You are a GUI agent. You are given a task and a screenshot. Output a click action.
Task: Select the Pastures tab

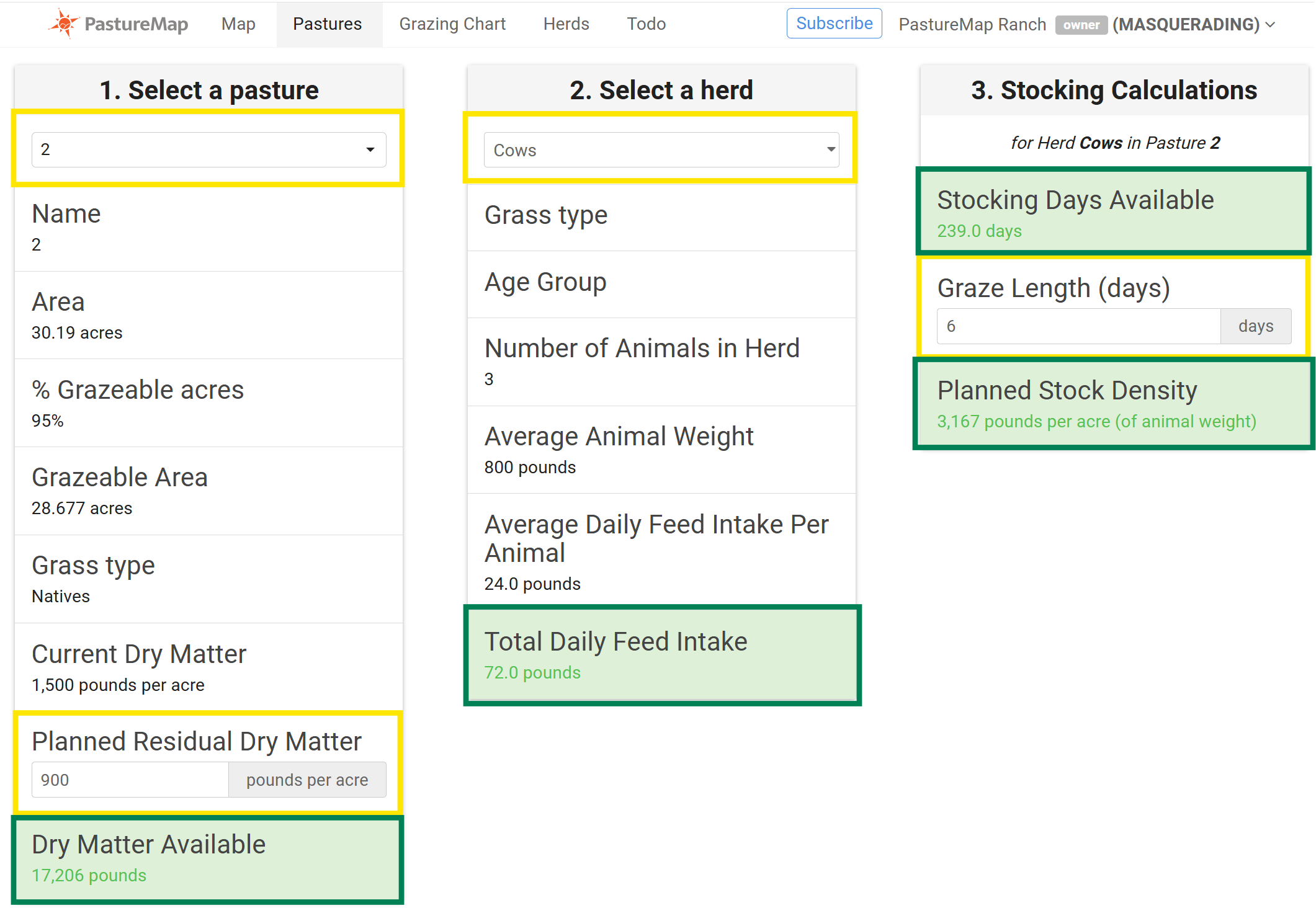click(328, 24)
